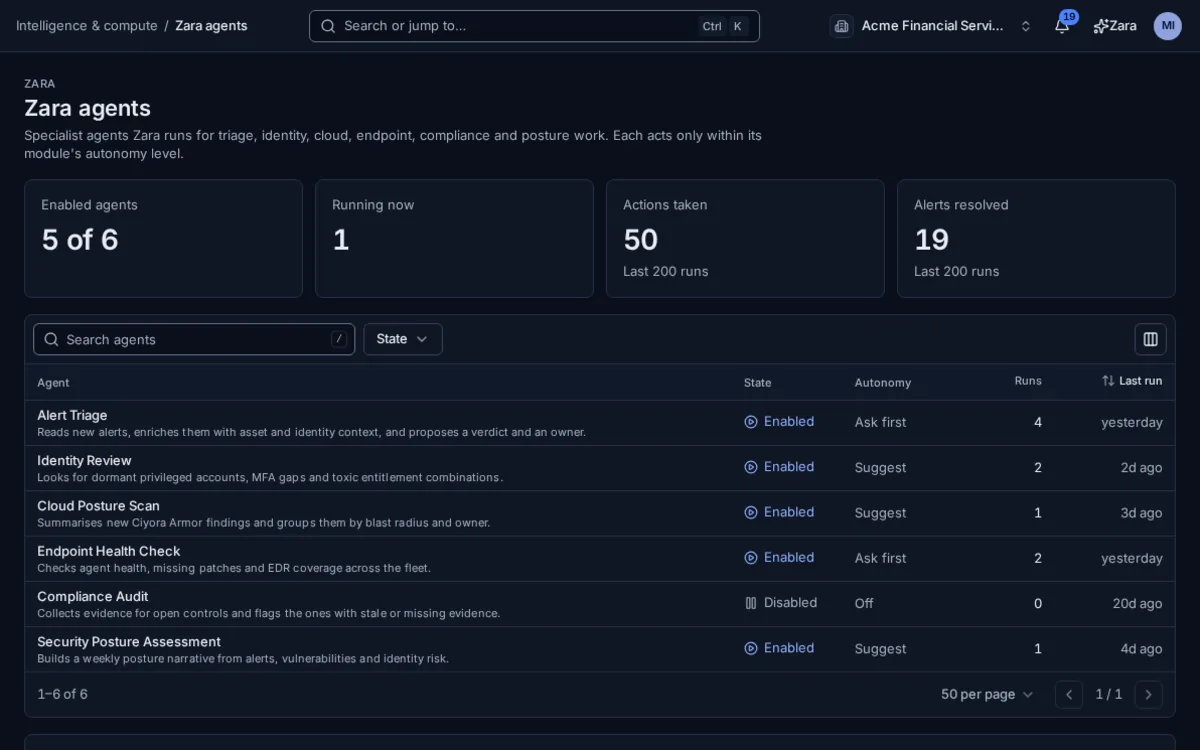This screenshot has width=1200, height=750.
Task: Click the magnifier icon in Search agents
Action: click(x=52, y=339)
